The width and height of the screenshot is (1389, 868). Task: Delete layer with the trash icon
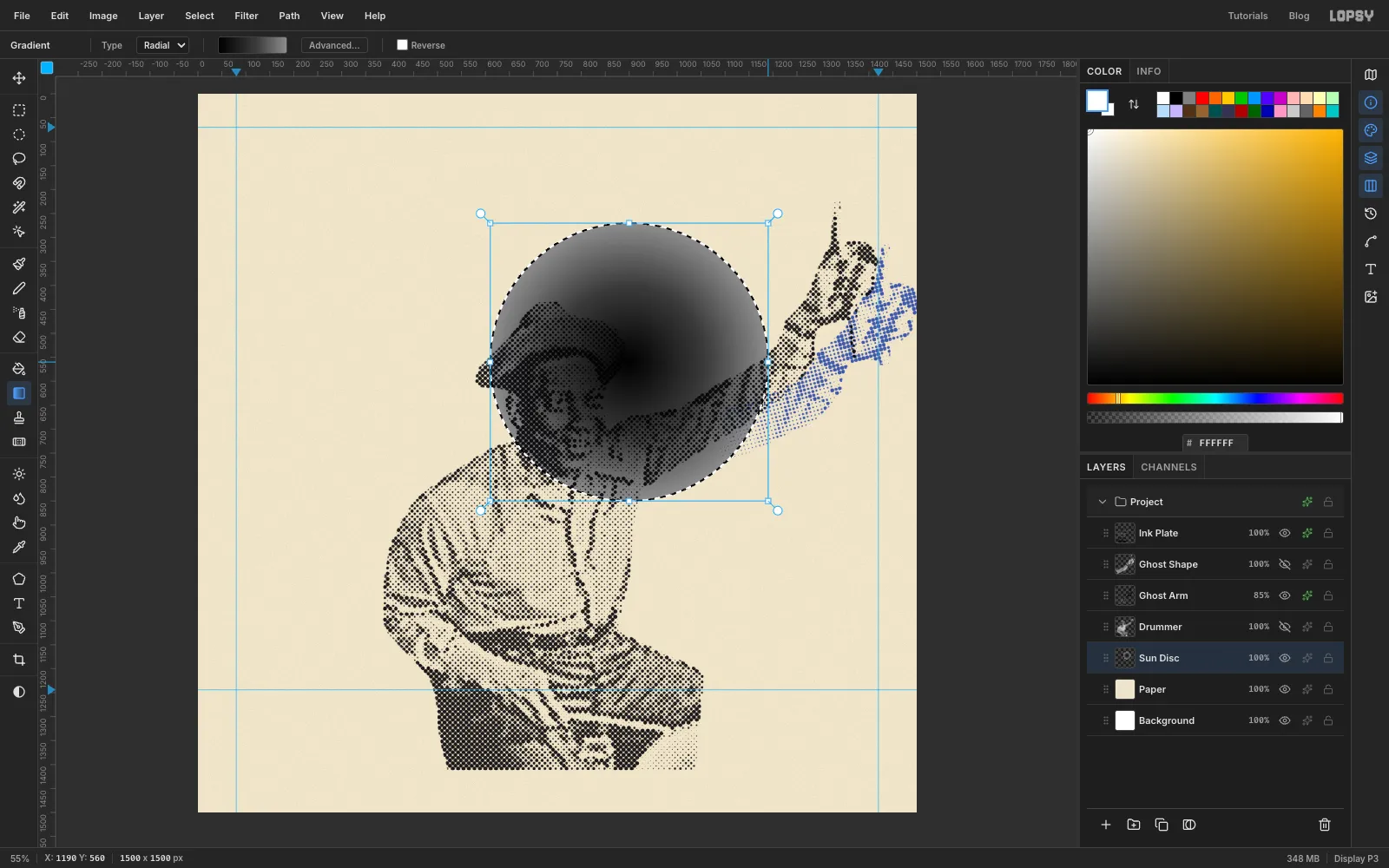tap(1325, 825)
